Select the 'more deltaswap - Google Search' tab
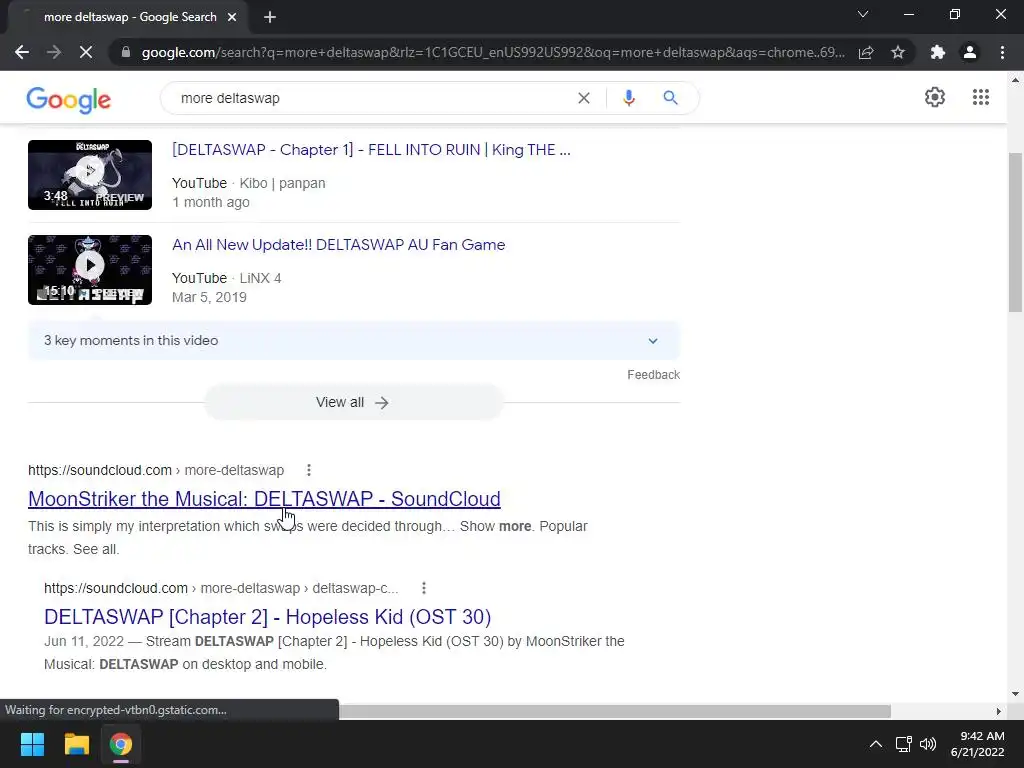Screen dimensions: 1024x768 click(130, 17)
